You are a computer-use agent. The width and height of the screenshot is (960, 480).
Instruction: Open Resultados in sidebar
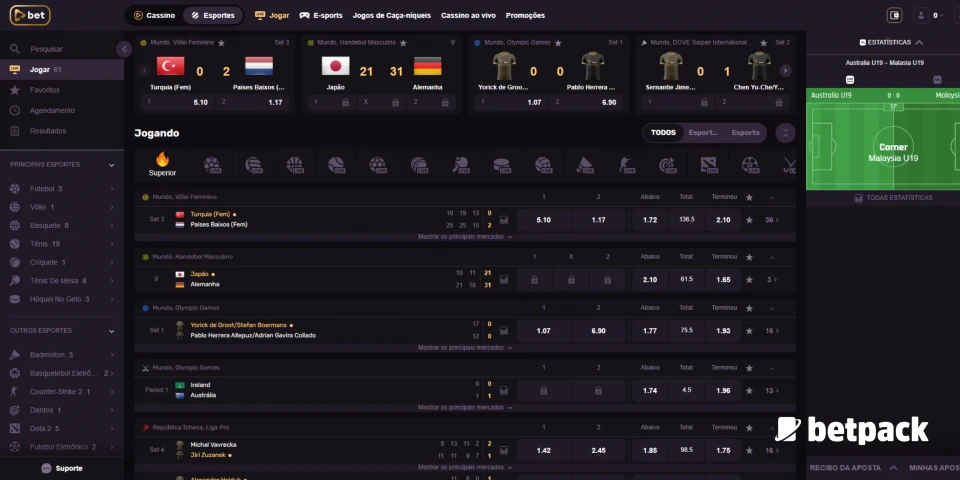(48, 131)
